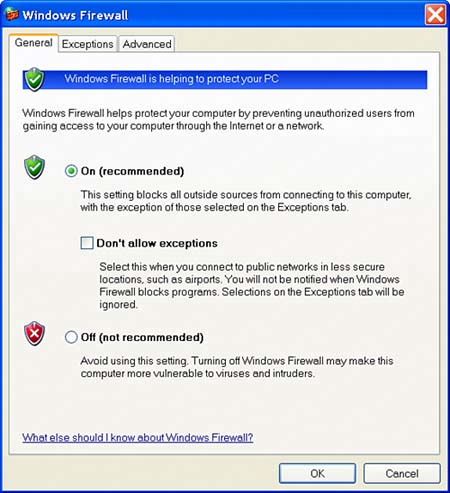The image size is (450, 493).
Task: Click the Off (not recommended) label text
Action: (x=142, y=337)
